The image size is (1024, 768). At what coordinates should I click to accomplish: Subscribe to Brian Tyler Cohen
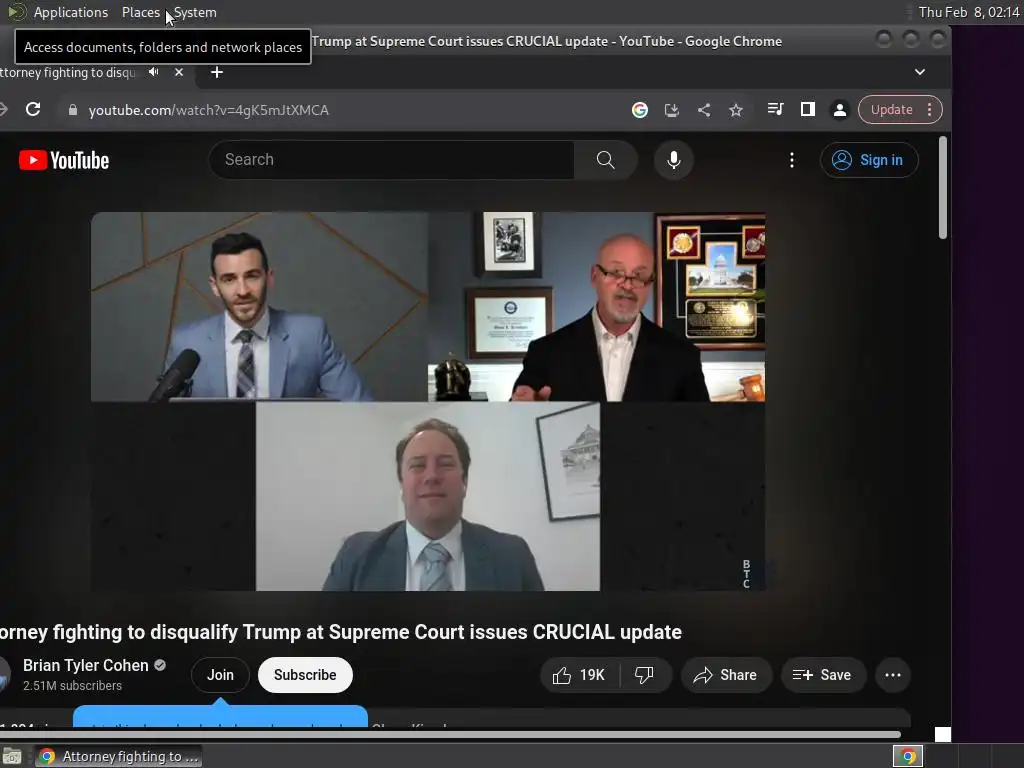(305, 675)
